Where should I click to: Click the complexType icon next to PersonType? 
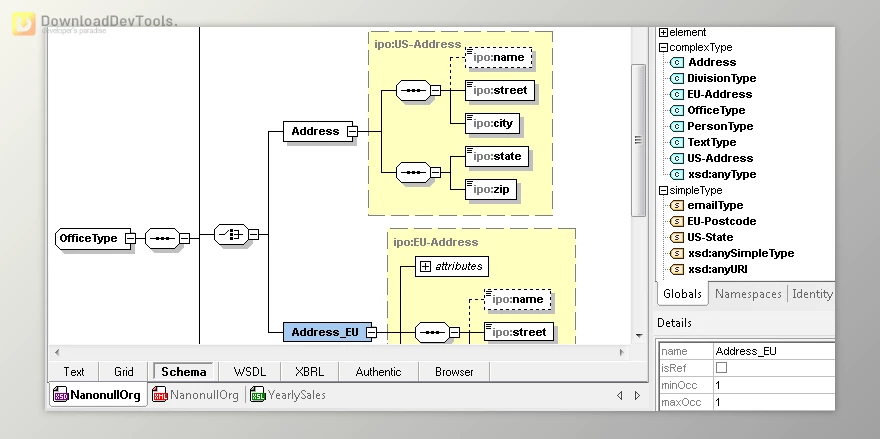(676, 126)
